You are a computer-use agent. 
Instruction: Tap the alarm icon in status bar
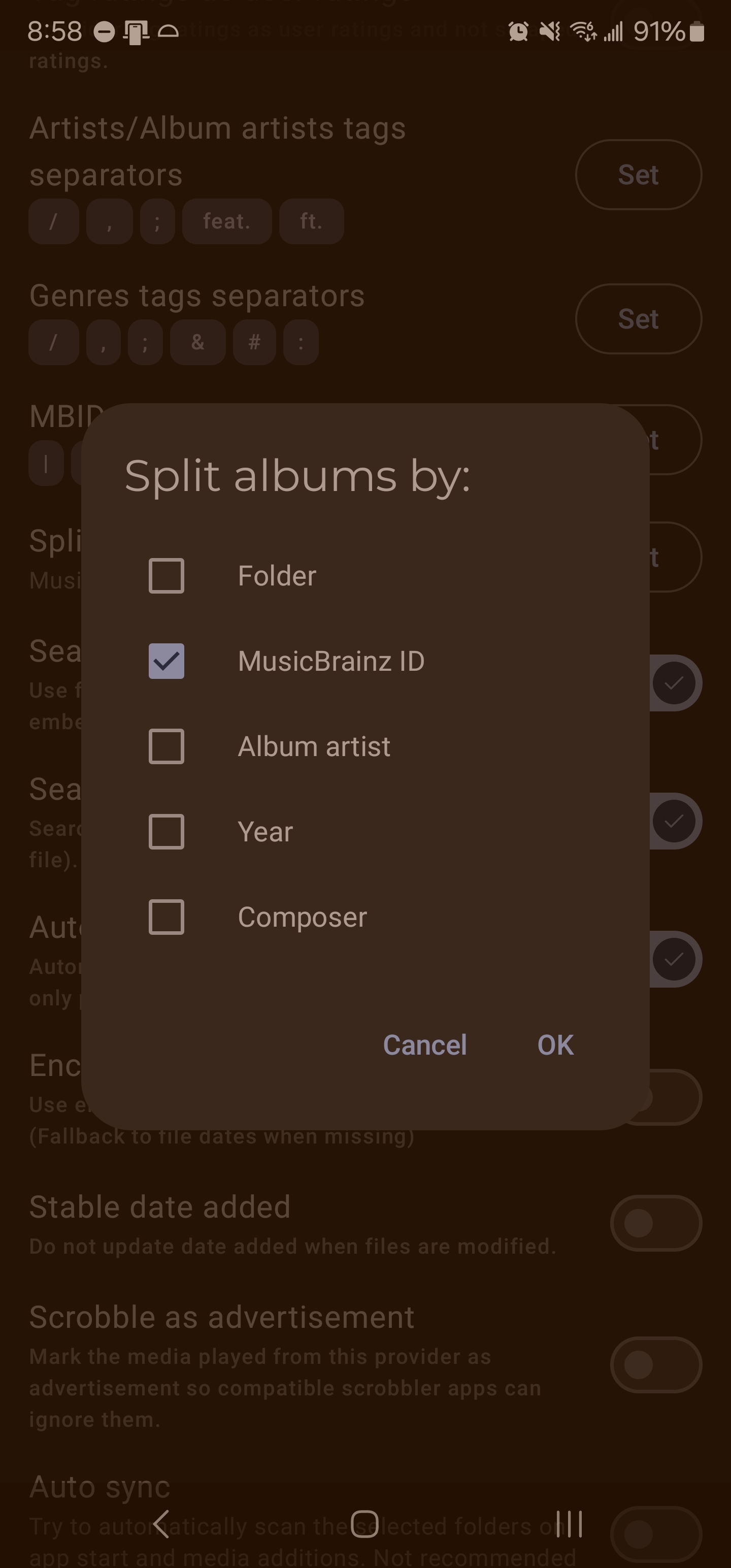pyautogui.click(x=518, y=31)
